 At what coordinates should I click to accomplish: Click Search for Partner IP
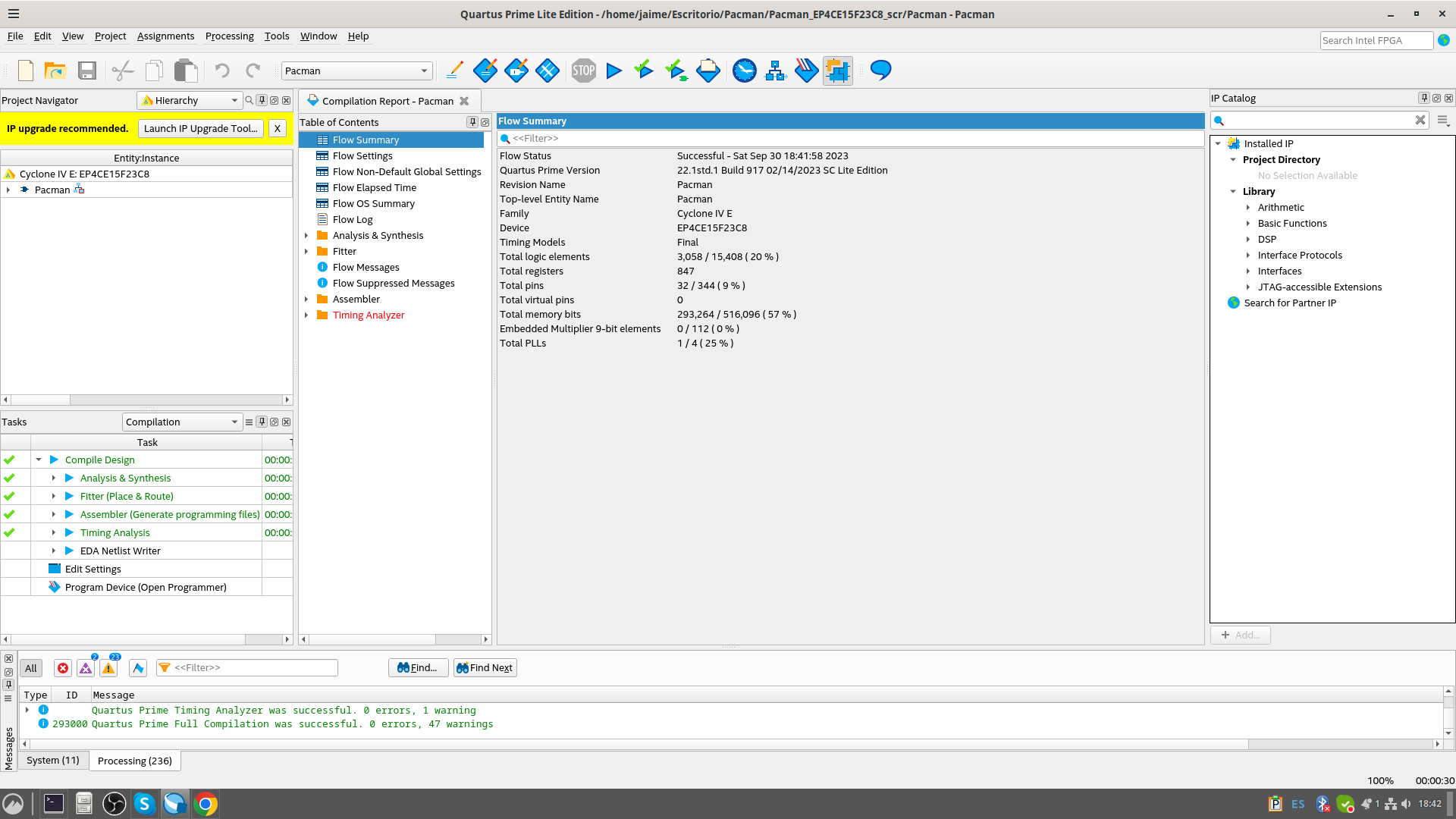click(x=1290, y=303)
